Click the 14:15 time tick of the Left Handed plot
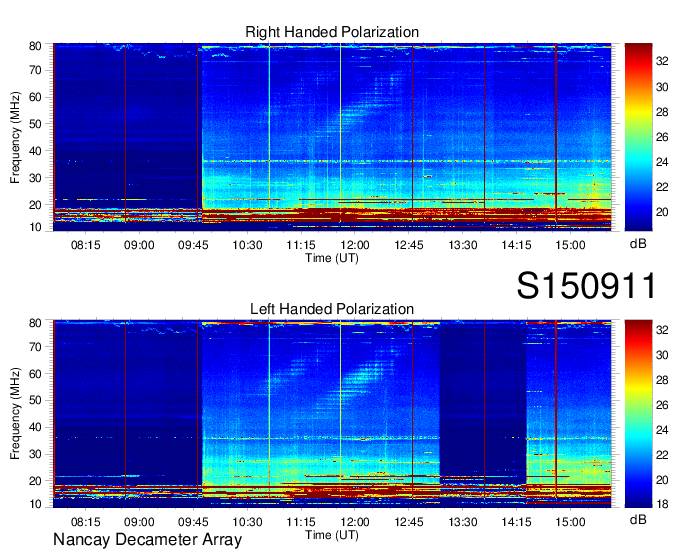Viewport: 680px width, 552px height. pos(516,522)
